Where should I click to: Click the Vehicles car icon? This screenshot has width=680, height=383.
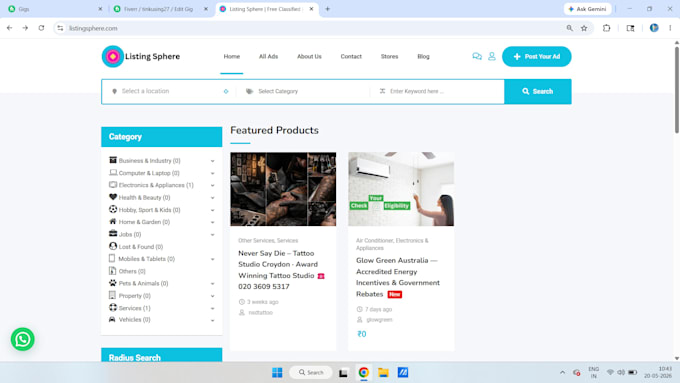pos(112,320)
